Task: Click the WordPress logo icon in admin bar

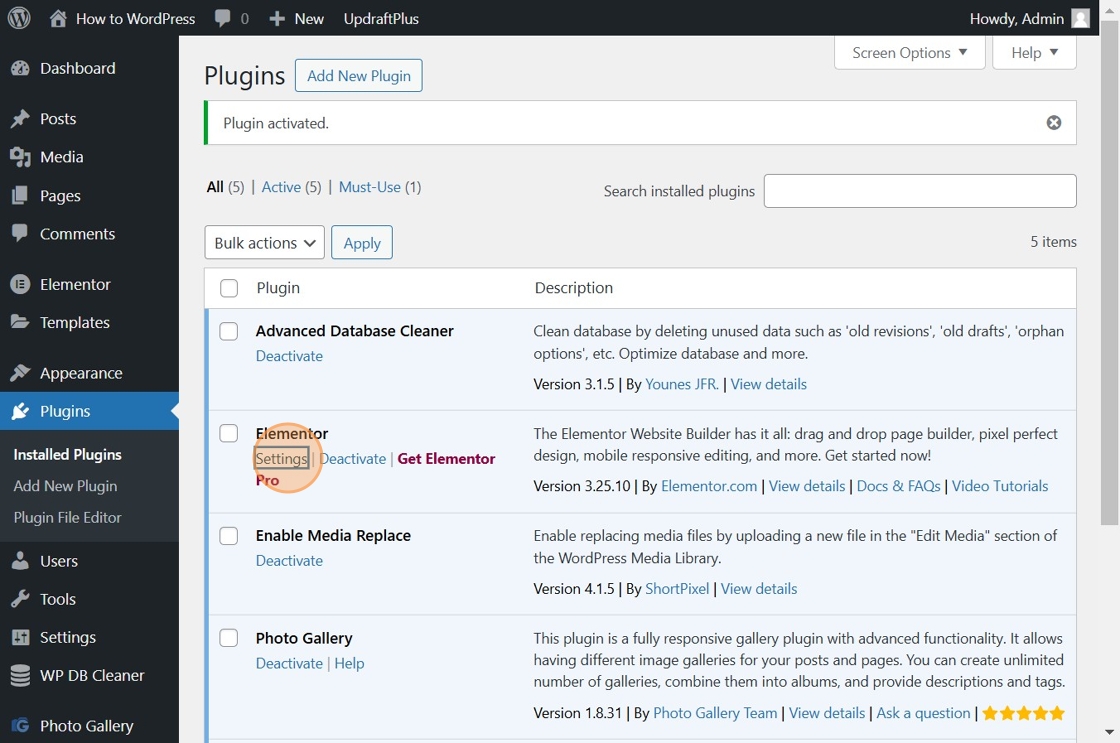Action: (x=19, y=18)
